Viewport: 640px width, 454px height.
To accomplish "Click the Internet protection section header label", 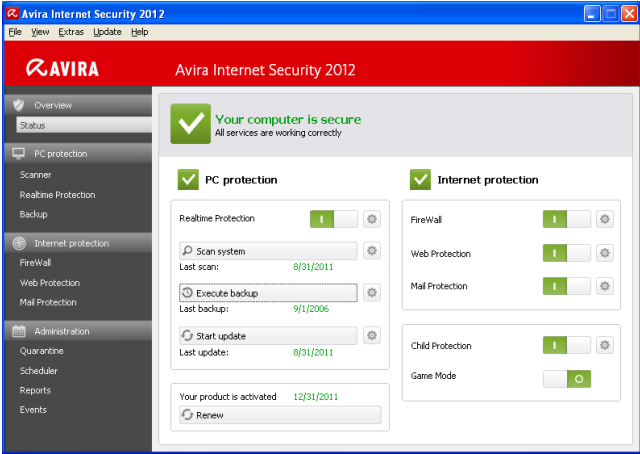I will (71, 243).
